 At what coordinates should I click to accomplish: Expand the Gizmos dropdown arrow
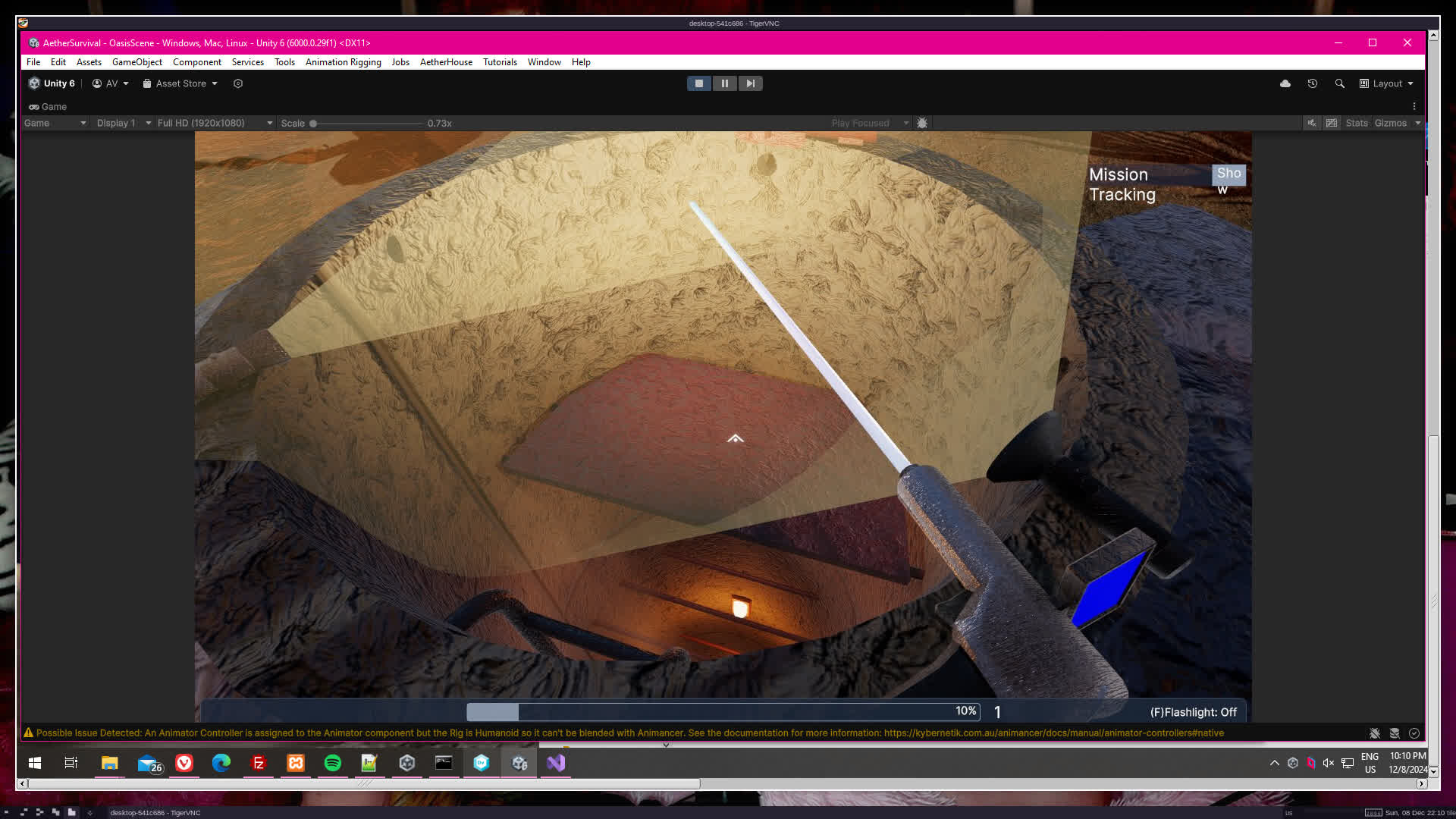coord(1417,123)
